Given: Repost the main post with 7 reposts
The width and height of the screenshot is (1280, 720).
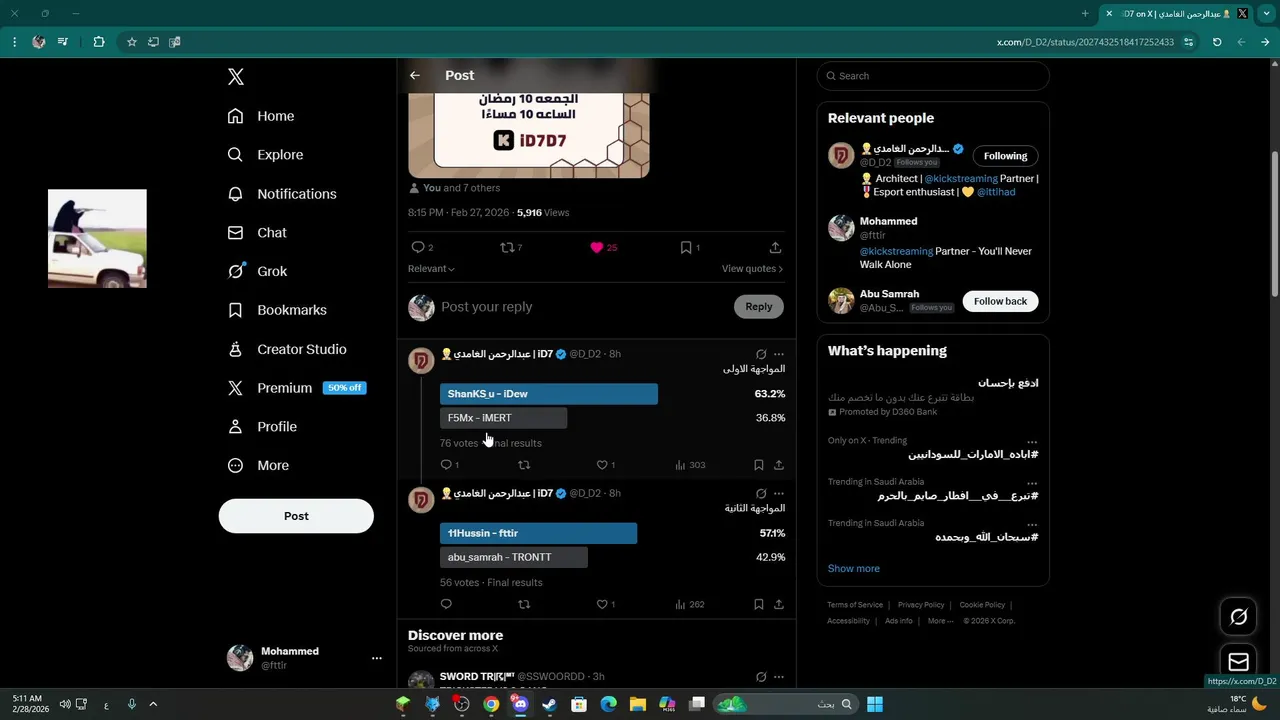Looking at the screenshot, I should [511, 247].
